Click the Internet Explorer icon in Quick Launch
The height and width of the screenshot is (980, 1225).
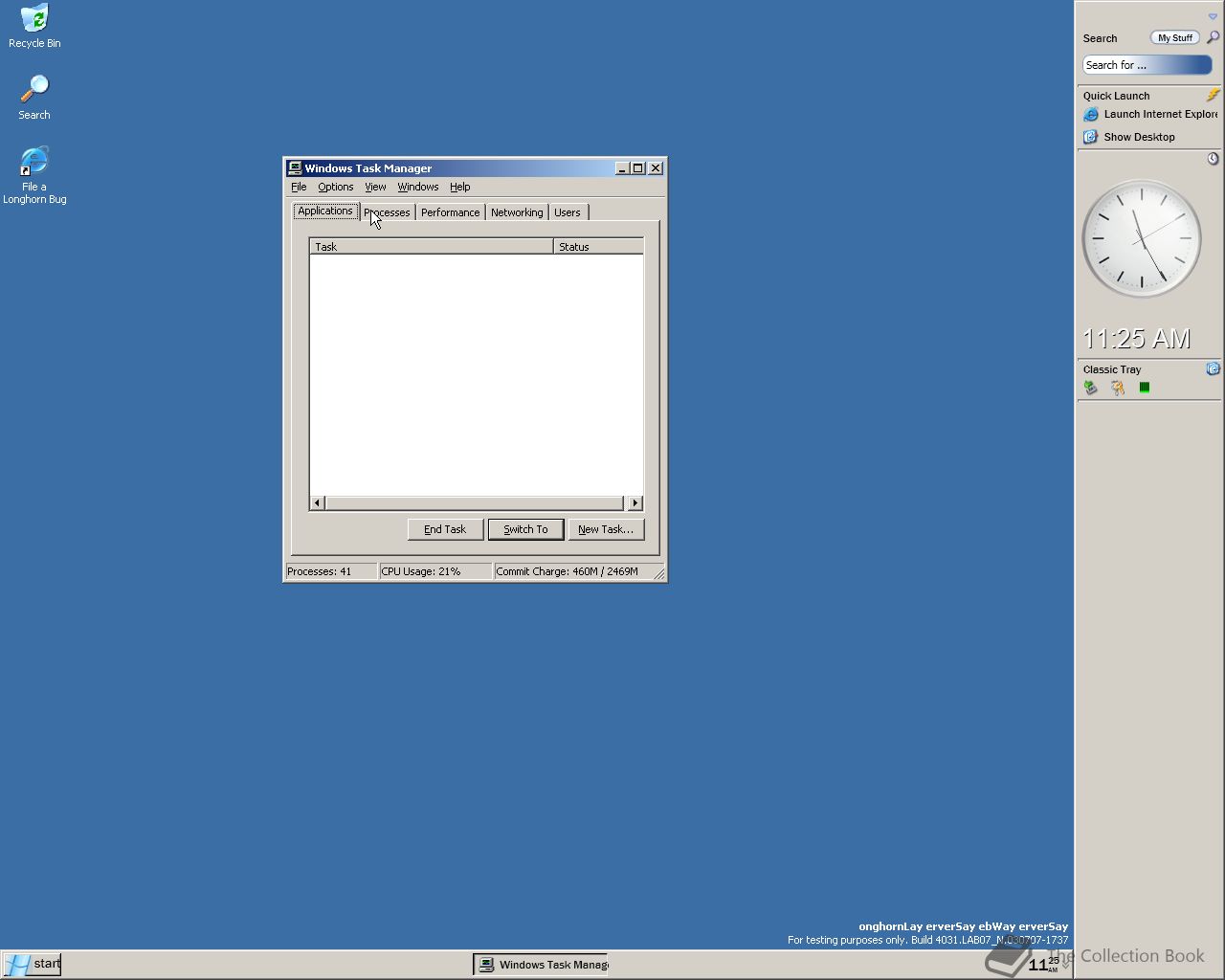tap(1090, 114)
